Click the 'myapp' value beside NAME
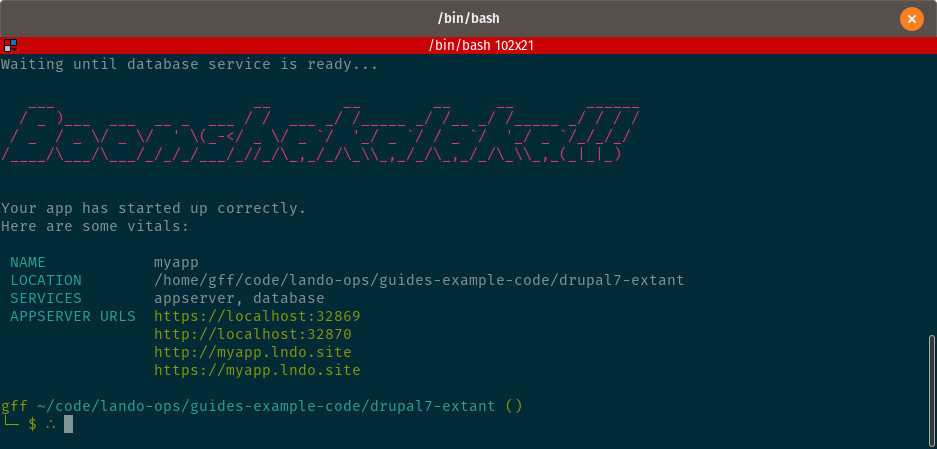 pos(177,262)
